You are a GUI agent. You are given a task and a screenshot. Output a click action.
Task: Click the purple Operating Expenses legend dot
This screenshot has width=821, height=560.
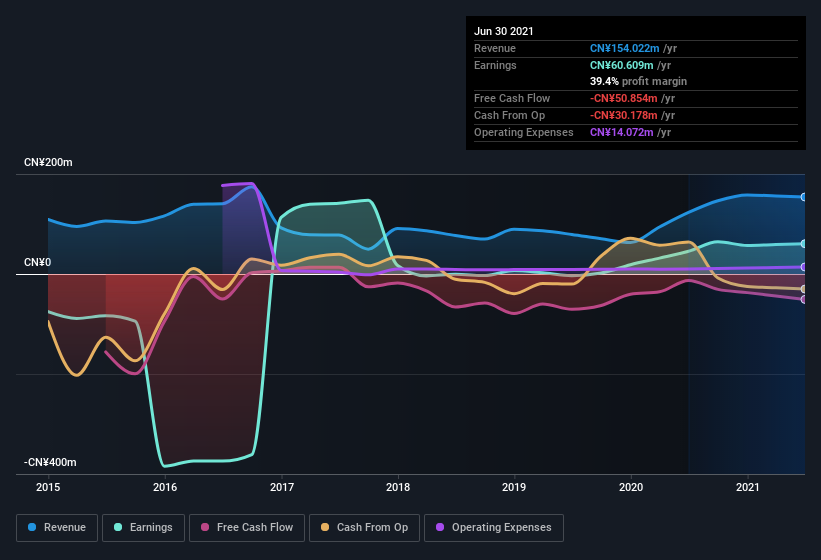[x=440, y=527]
